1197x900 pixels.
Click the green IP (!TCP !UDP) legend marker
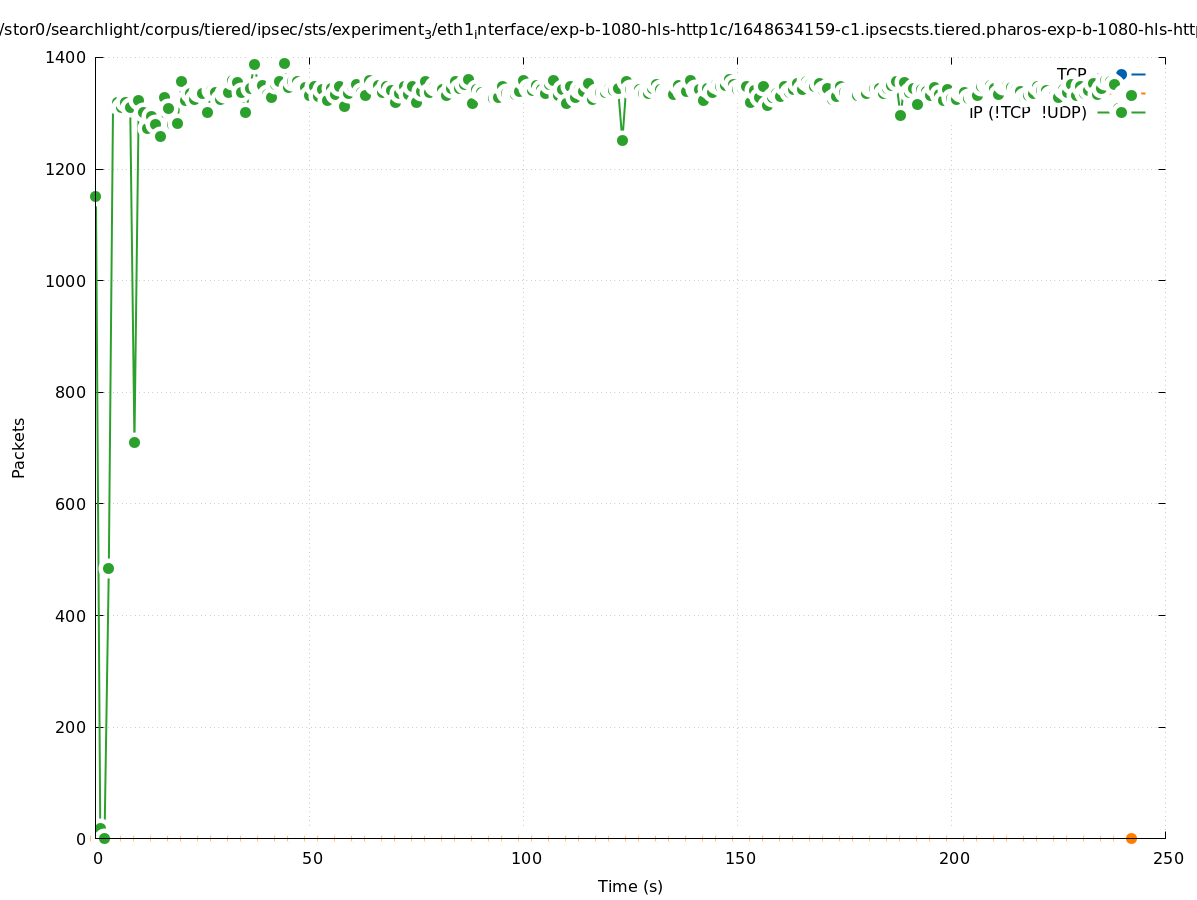pos(1121,113)
